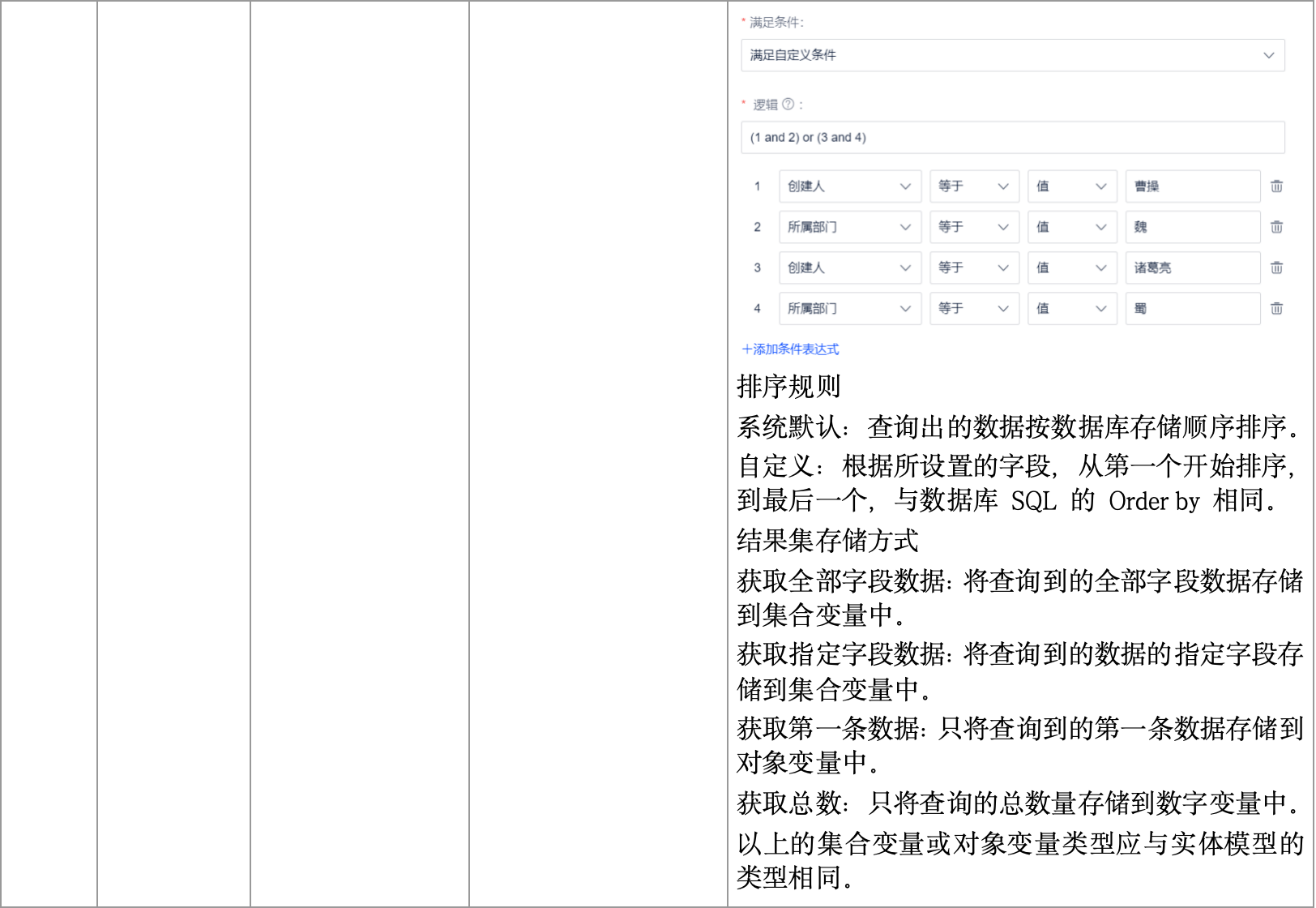Click the logic expression input field
This screenshot has height=908, width=1316.
(1012, 138)
